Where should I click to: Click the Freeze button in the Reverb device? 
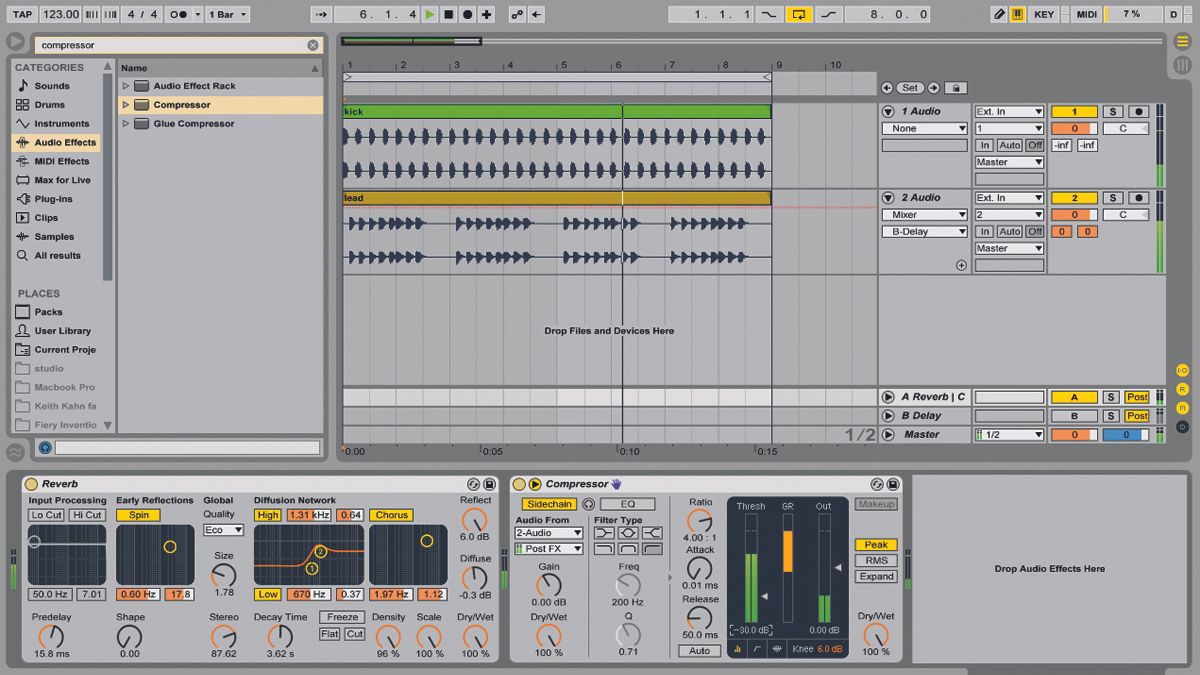tap(341, 617)
